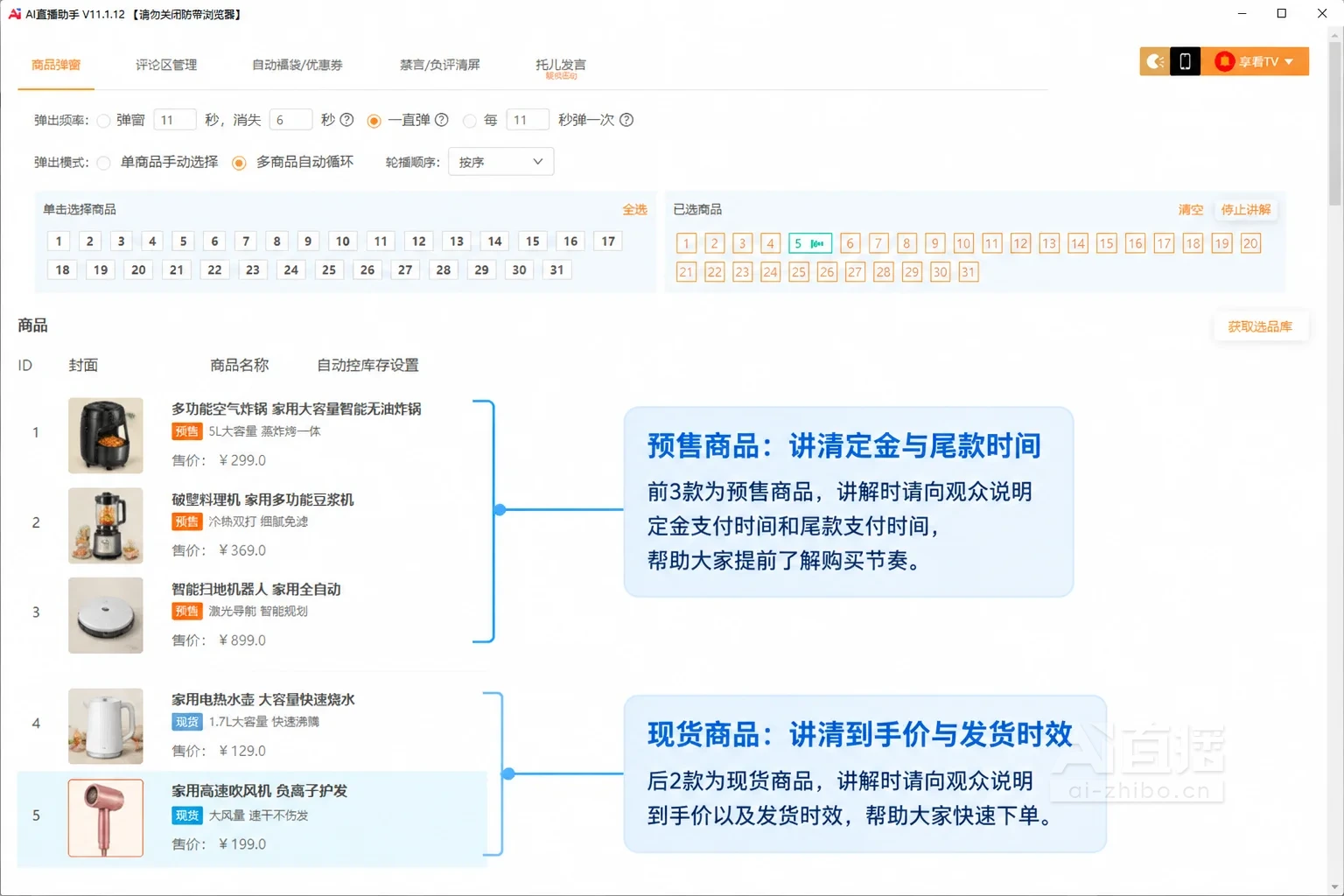This screenshot has height=896, width=1344.
Task: Select product number 17 in 单击选择商品
Action: pyautogui.click(x=608, y=241)
